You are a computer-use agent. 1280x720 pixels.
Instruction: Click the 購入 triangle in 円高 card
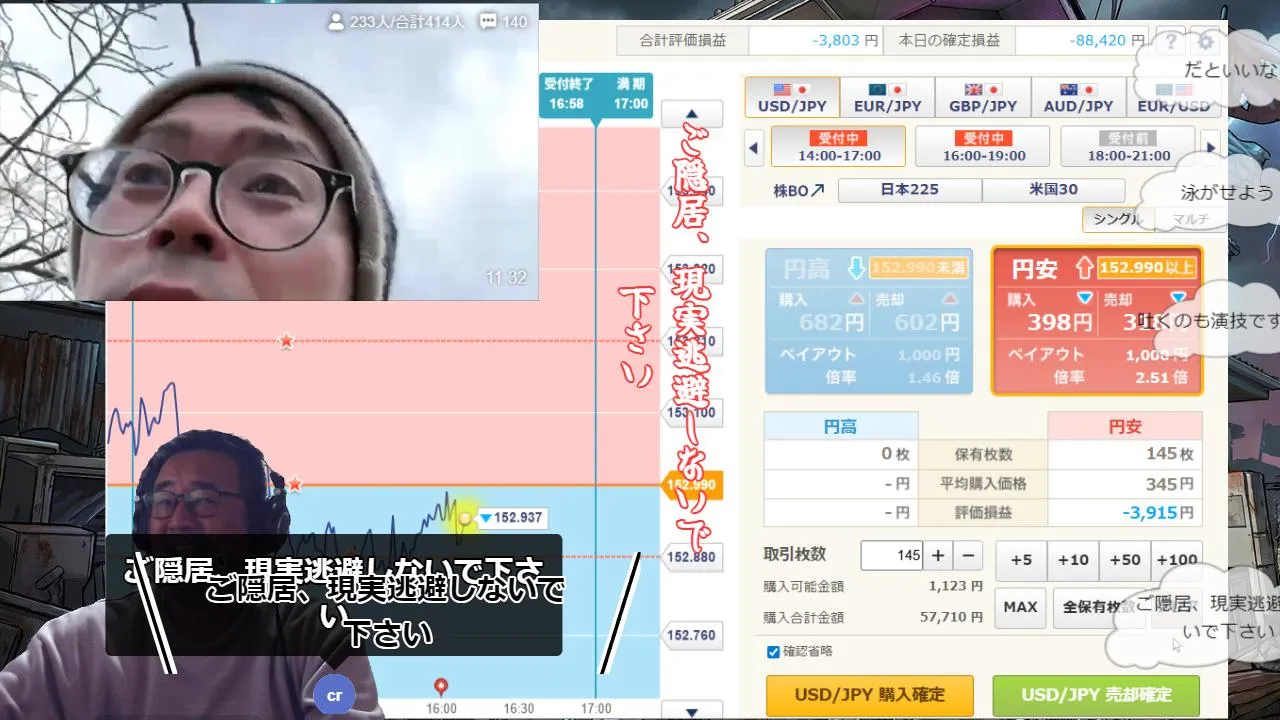(856, 299)
